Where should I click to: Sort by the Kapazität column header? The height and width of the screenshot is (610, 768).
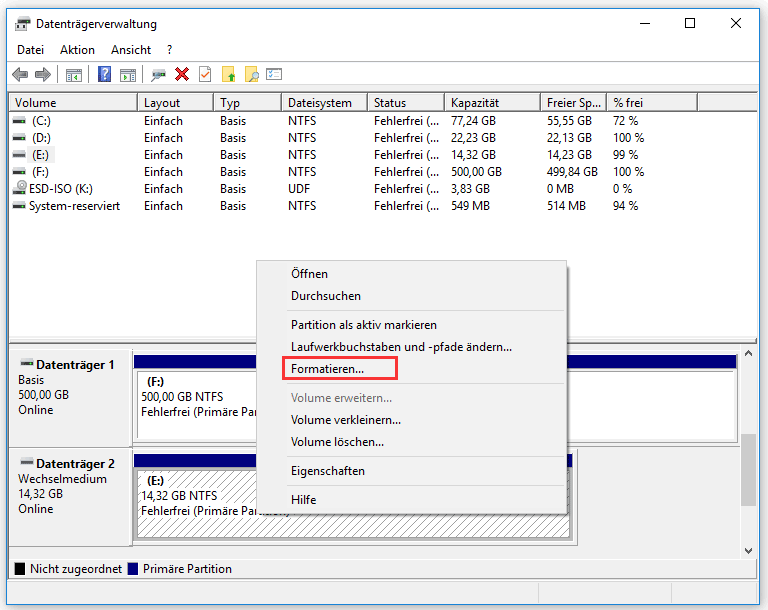coord(493,103)
